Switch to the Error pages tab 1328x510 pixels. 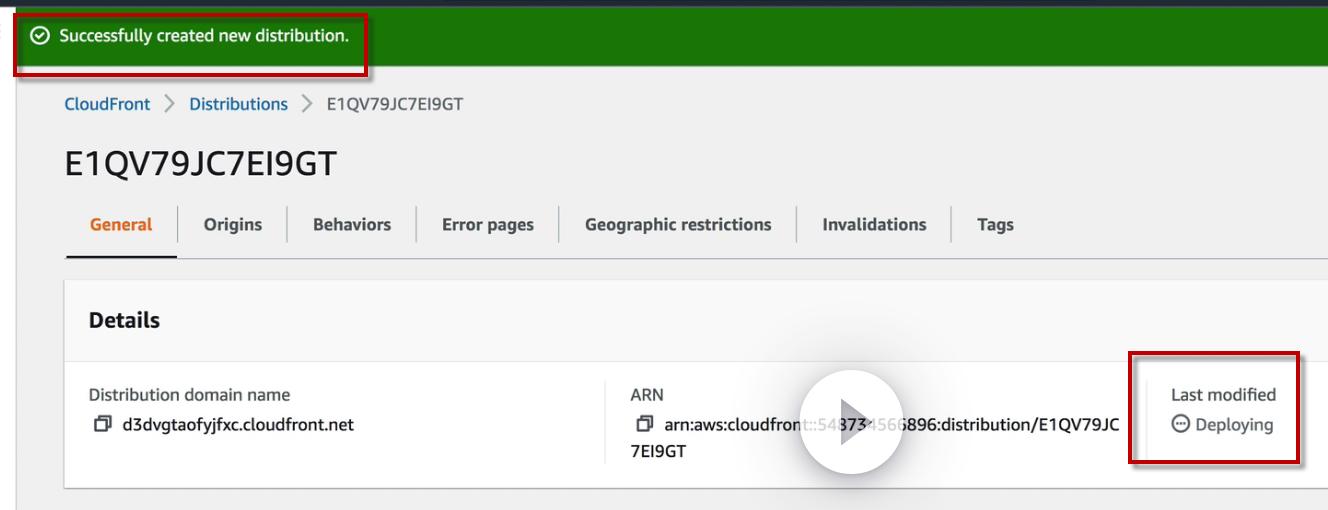(x=488, y=225)
